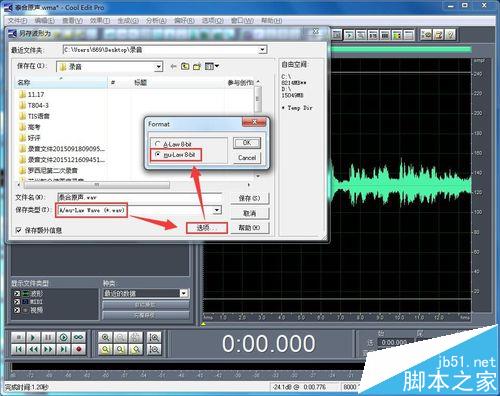The height and width of the screenshot is (396, 500).
Task: Click the 选项 options button
Action: coord(207,228)
